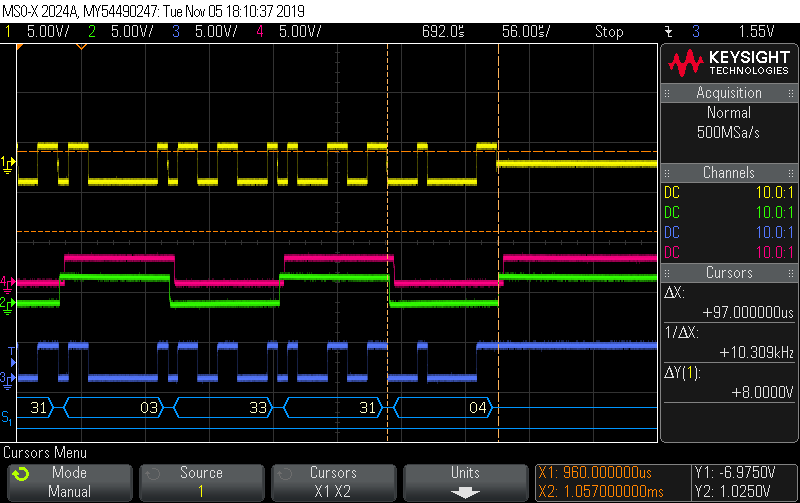Click the Cursors Menu title
The height and width of the screenshot is (503, 800).
(45, 452)
